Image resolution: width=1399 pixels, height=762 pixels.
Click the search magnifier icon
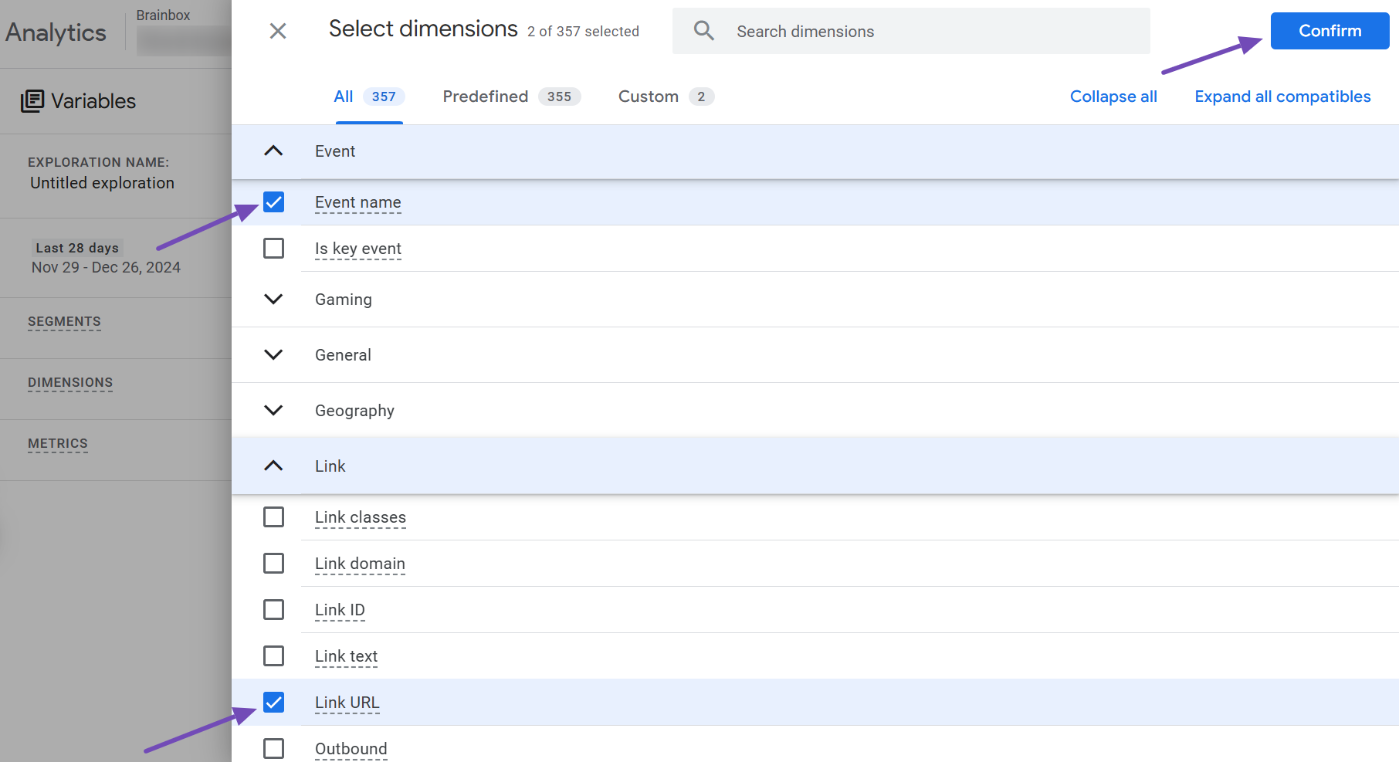tap(704, 31)
